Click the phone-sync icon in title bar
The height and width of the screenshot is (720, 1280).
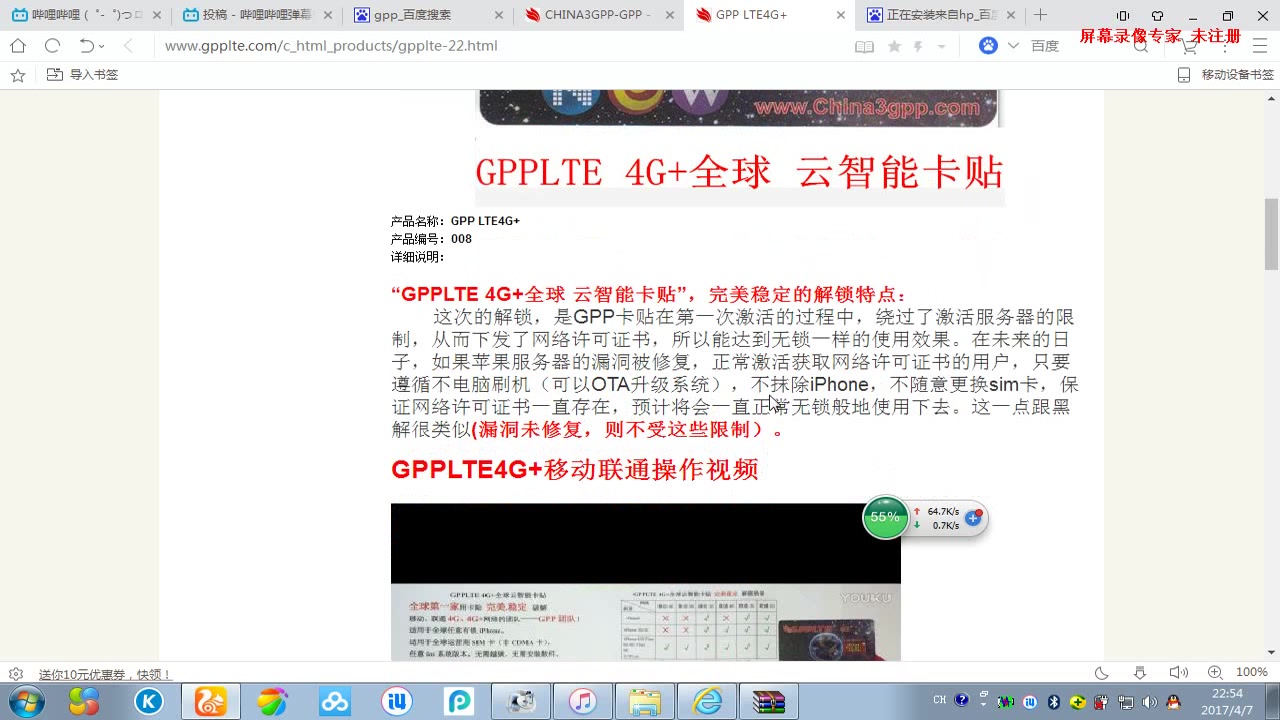click(1123, 16)
